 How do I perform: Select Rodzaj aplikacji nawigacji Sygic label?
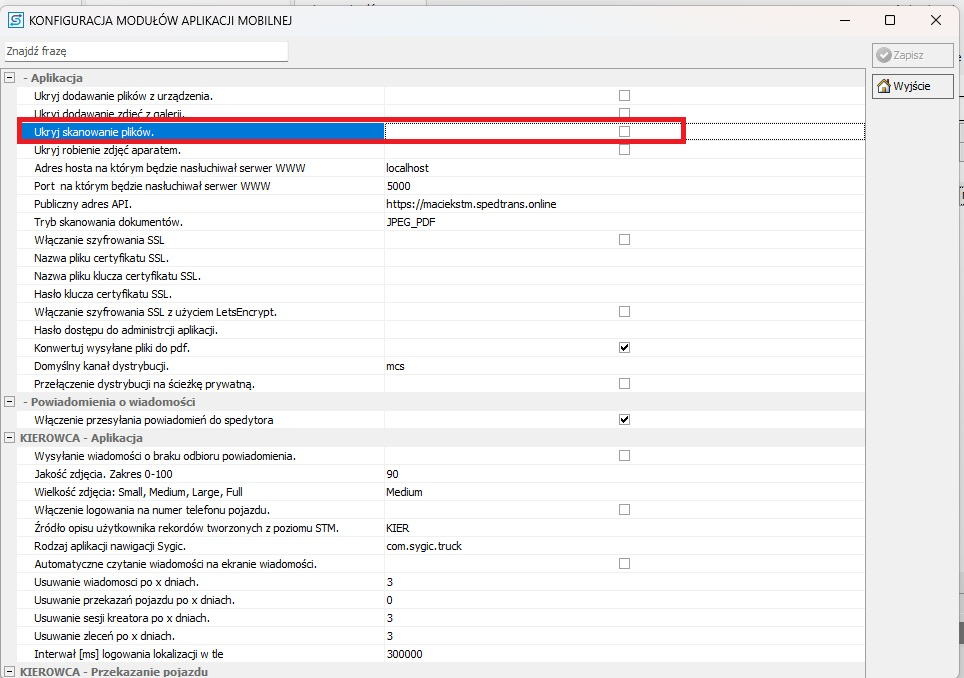(x=110, y=546)
